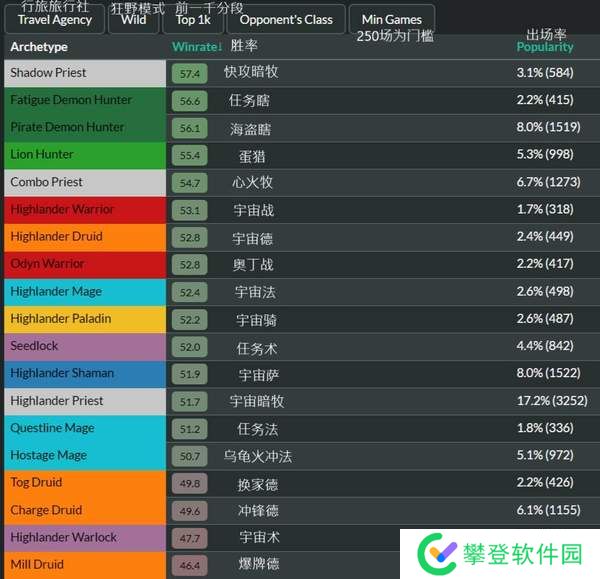
Task: Select the Highlander Shaman archetype
Action: [85, 373]
